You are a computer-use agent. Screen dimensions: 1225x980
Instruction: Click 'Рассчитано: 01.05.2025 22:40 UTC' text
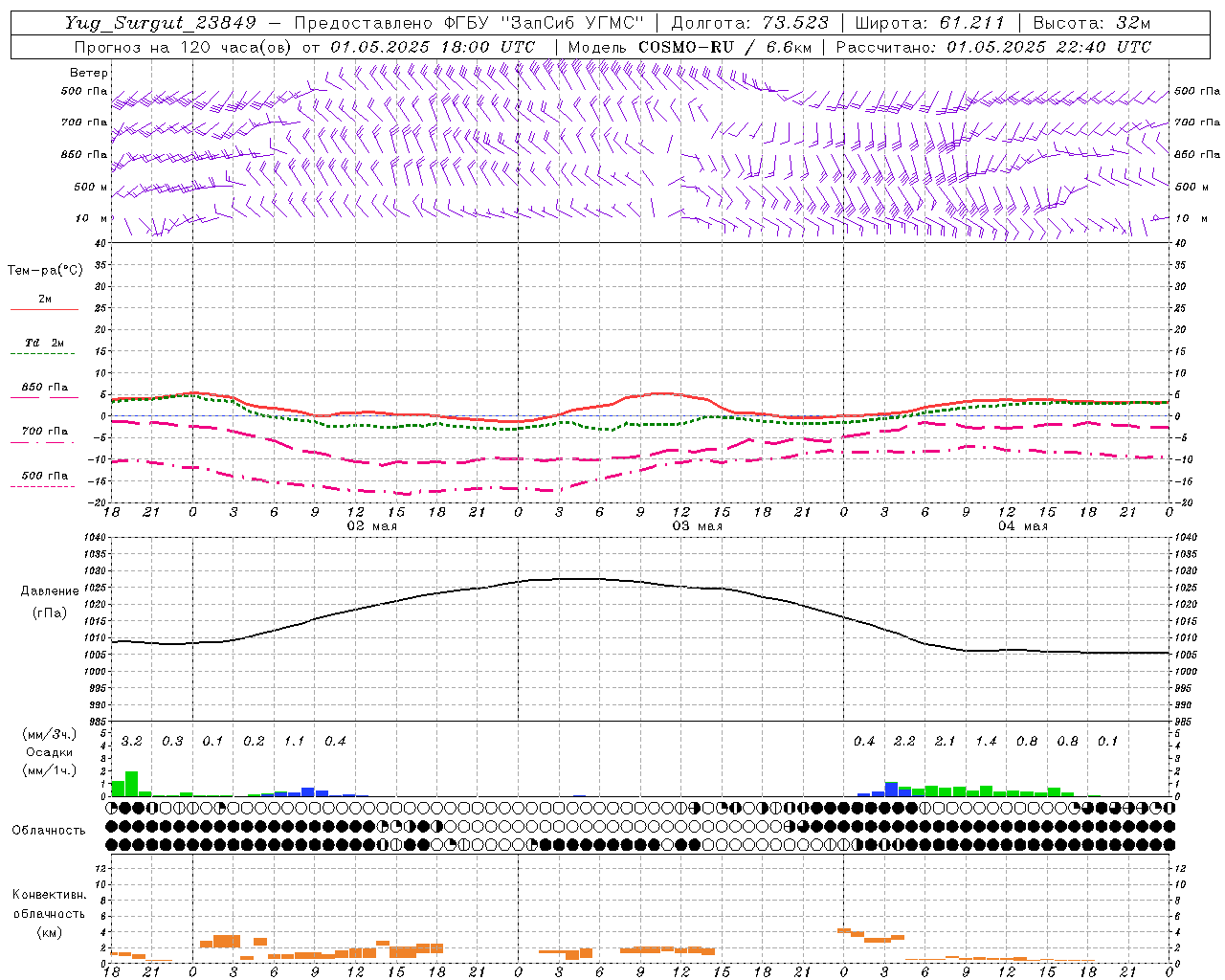[x=993, y=47]
